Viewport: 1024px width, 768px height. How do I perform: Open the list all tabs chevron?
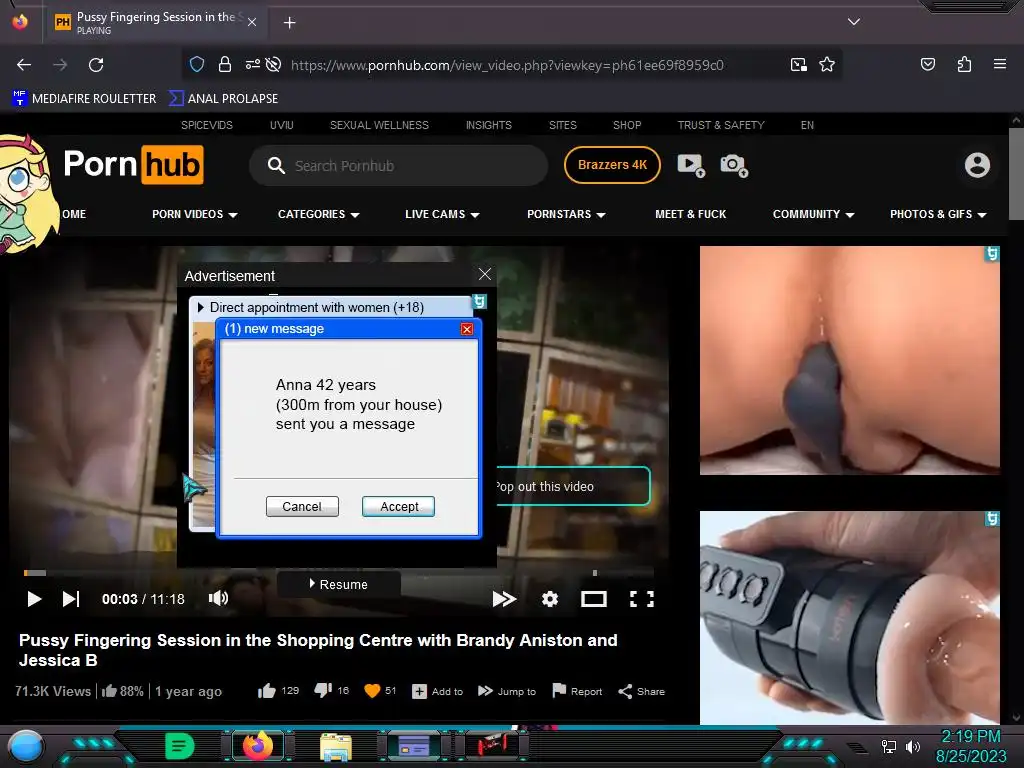pyautogui.click(x=854, y=22)
